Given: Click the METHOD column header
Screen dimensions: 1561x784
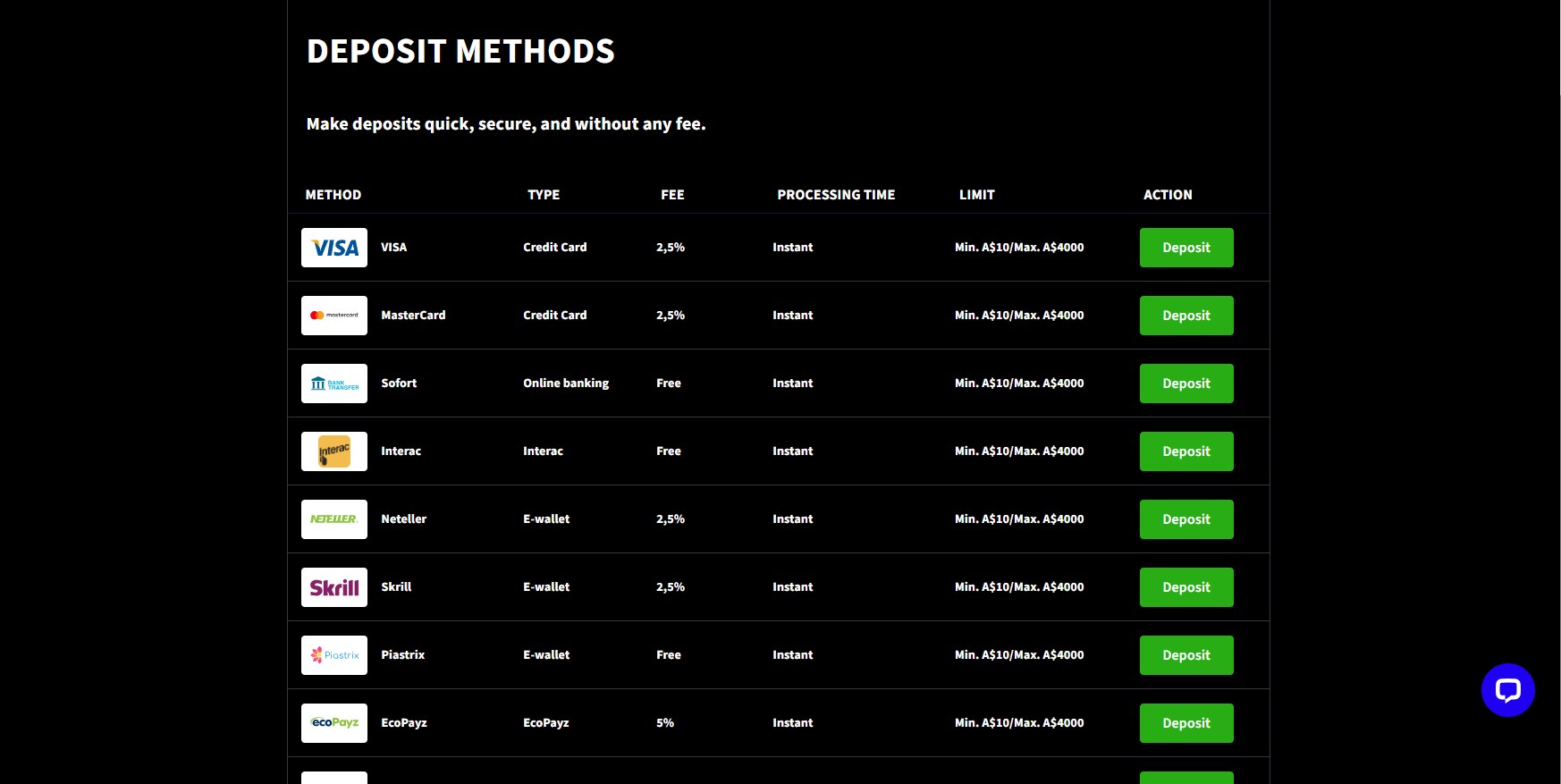Looking at the screenshot, I should 333,195.
